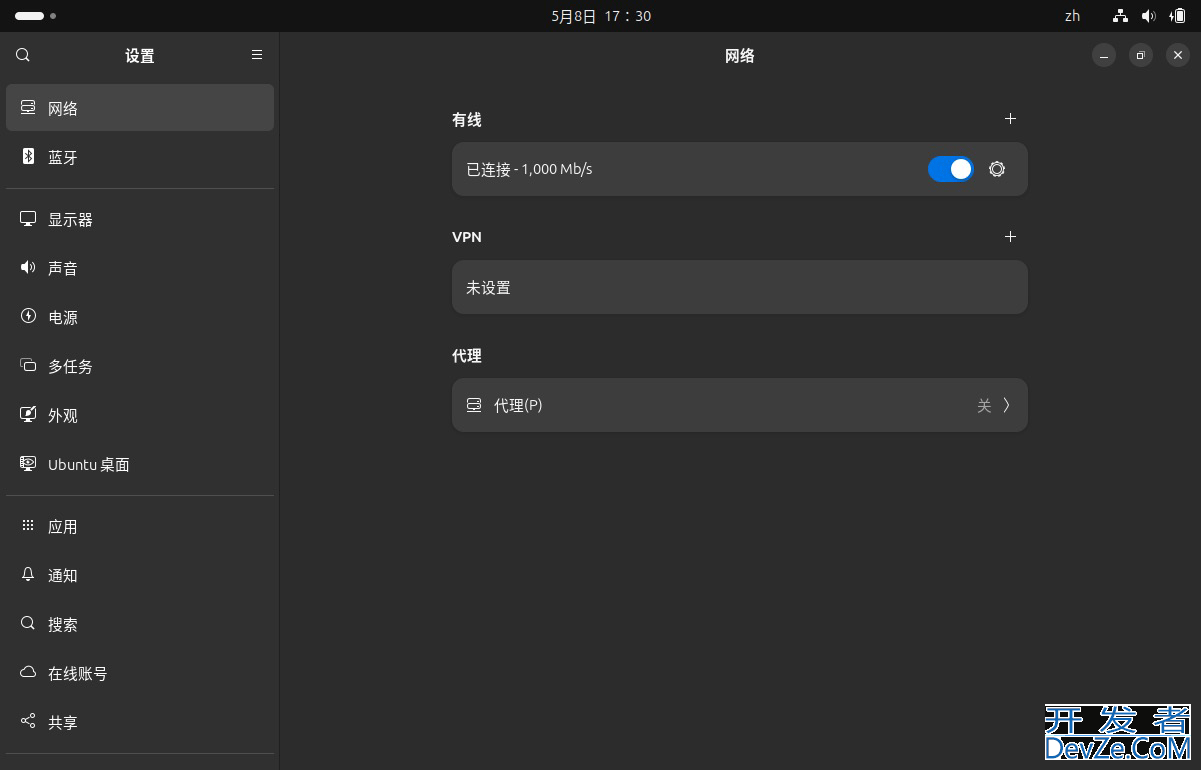This screenshot has width=1201, height=770.
Task: Open the 蓝牙 settings panel
Action: 140,157
